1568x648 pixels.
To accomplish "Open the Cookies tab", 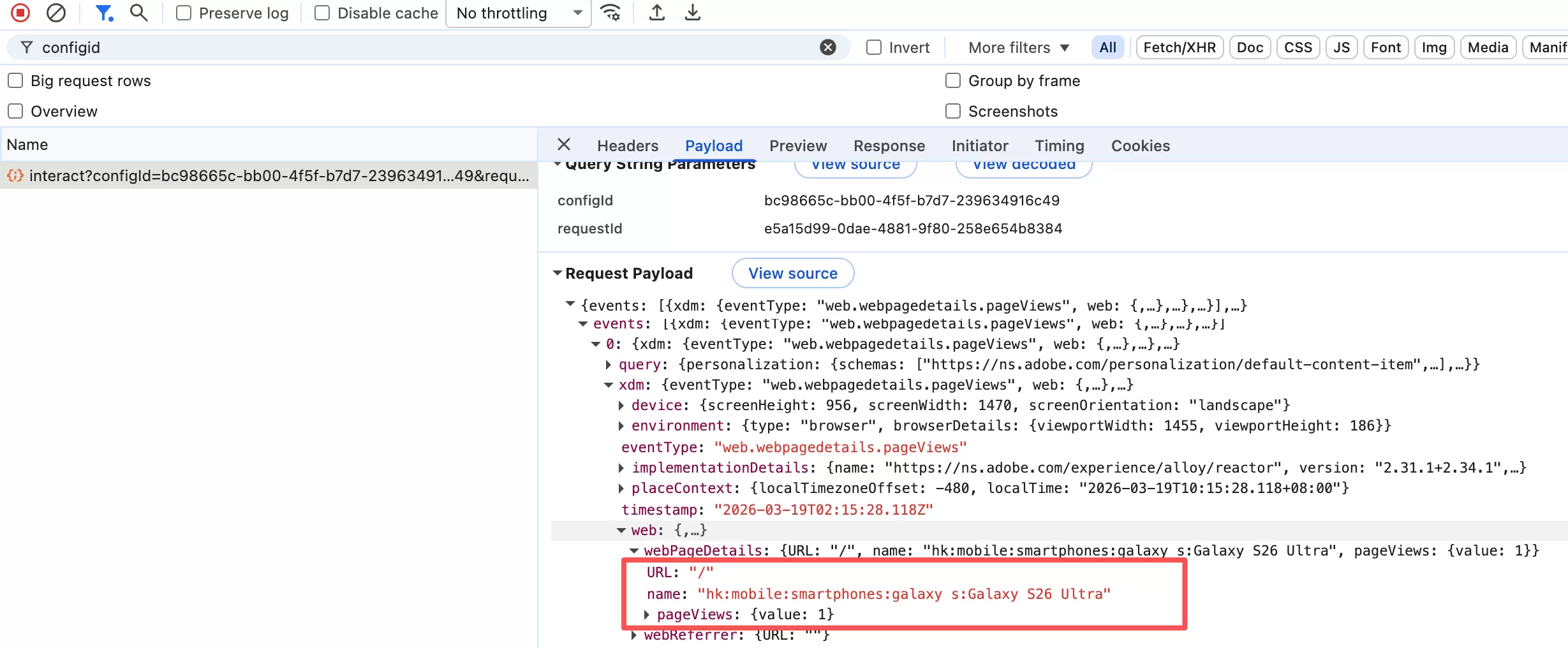I will (1141, 145).
